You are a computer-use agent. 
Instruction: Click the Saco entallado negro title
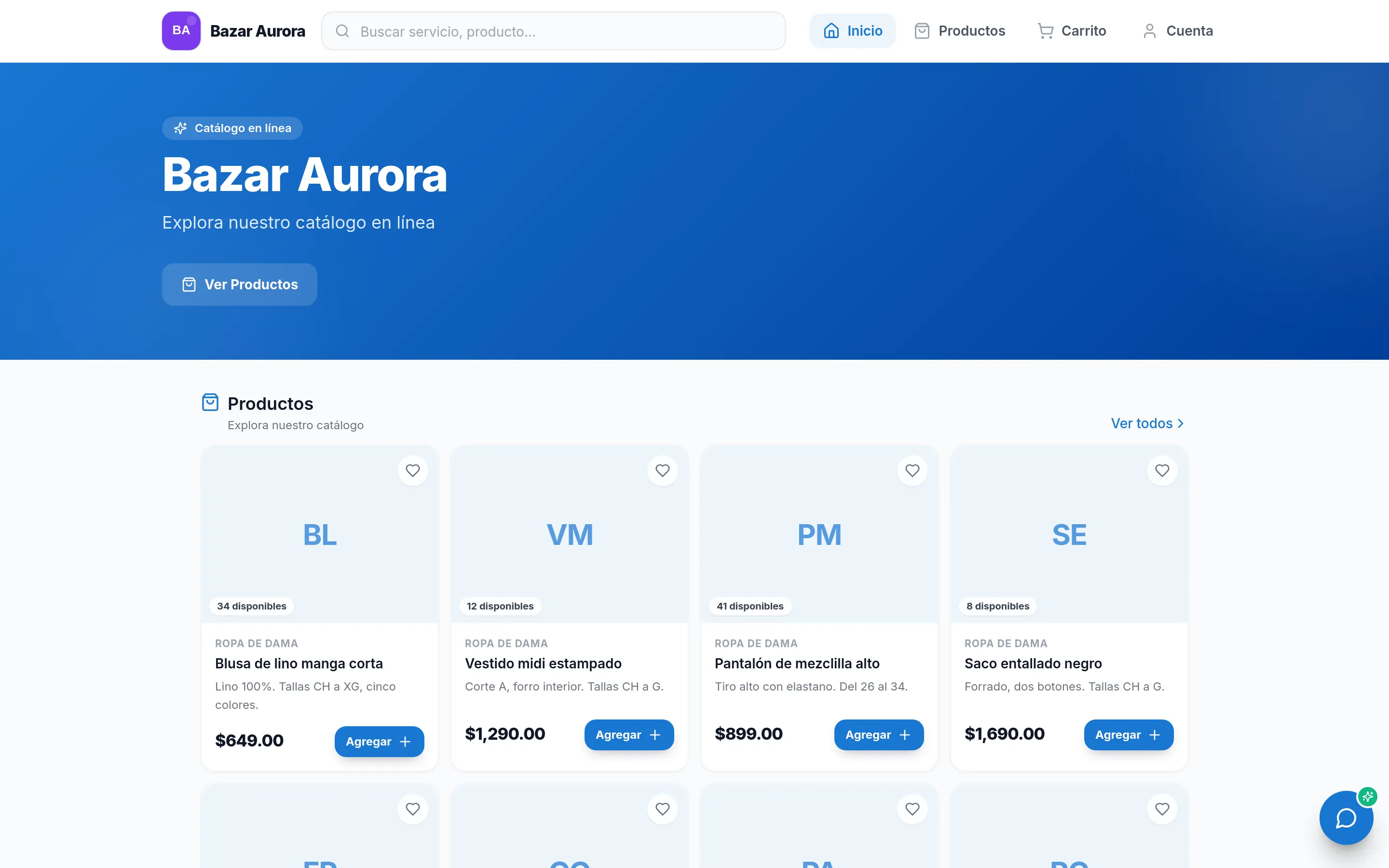point(1033,664)
